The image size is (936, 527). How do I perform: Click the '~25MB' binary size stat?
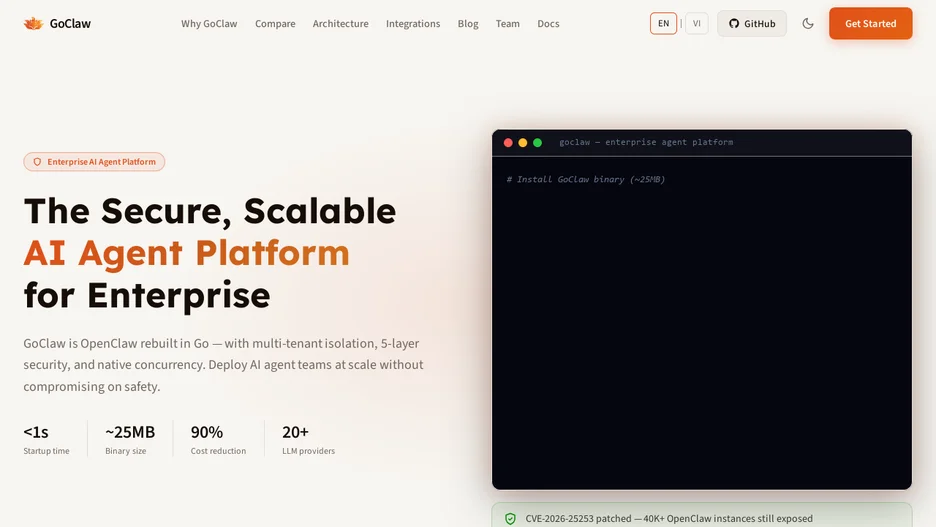130,432
